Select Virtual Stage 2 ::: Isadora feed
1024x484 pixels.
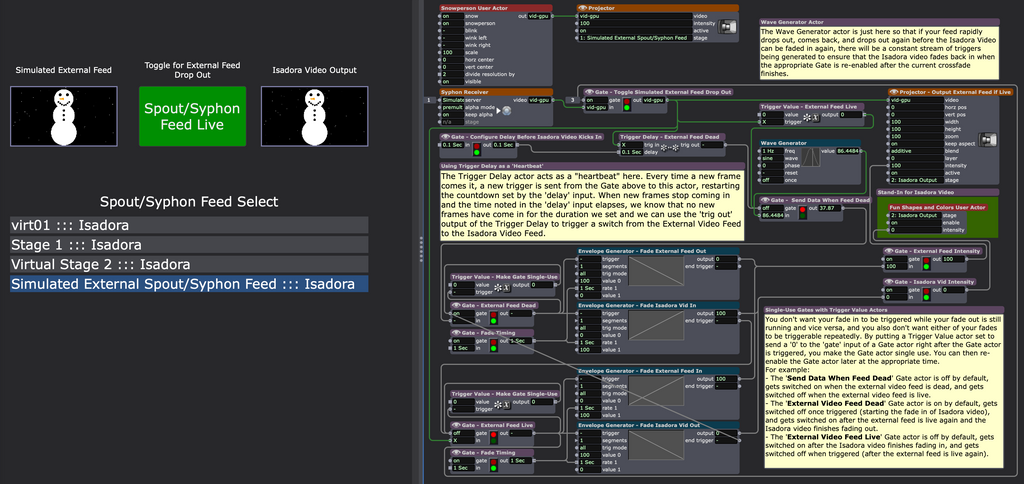[x=189, y=265]
